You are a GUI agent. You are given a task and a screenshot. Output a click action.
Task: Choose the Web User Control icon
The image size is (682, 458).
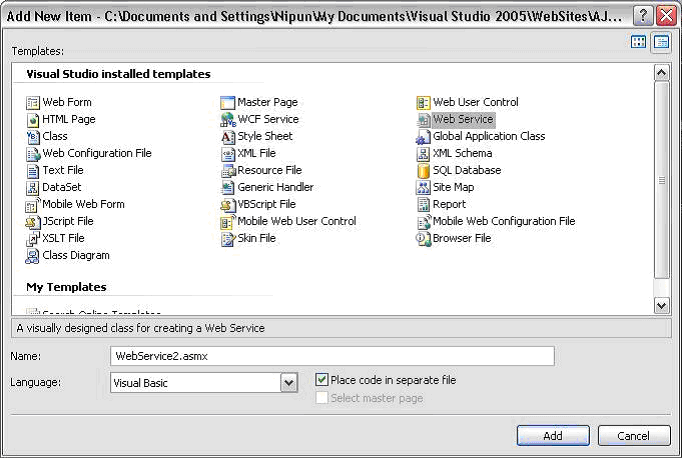(423, 103)
